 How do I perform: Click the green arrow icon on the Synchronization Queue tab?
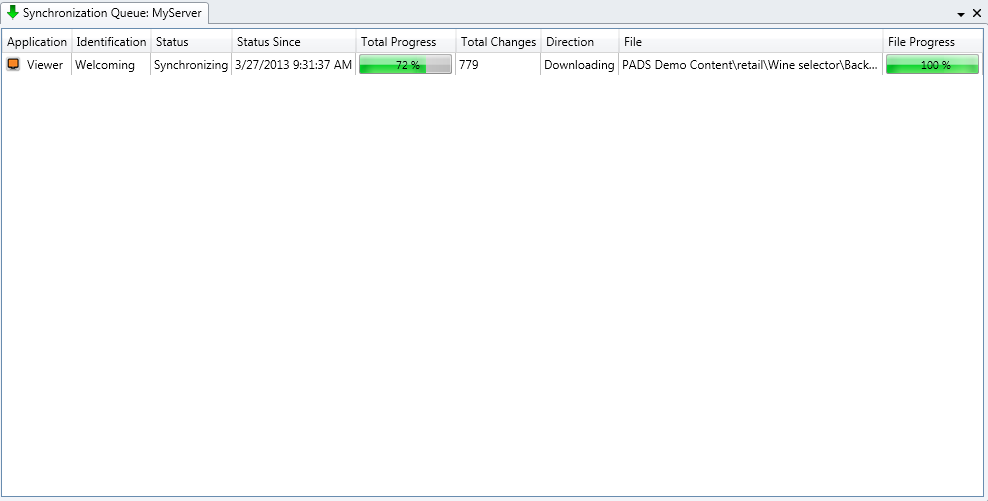[12, 12]
